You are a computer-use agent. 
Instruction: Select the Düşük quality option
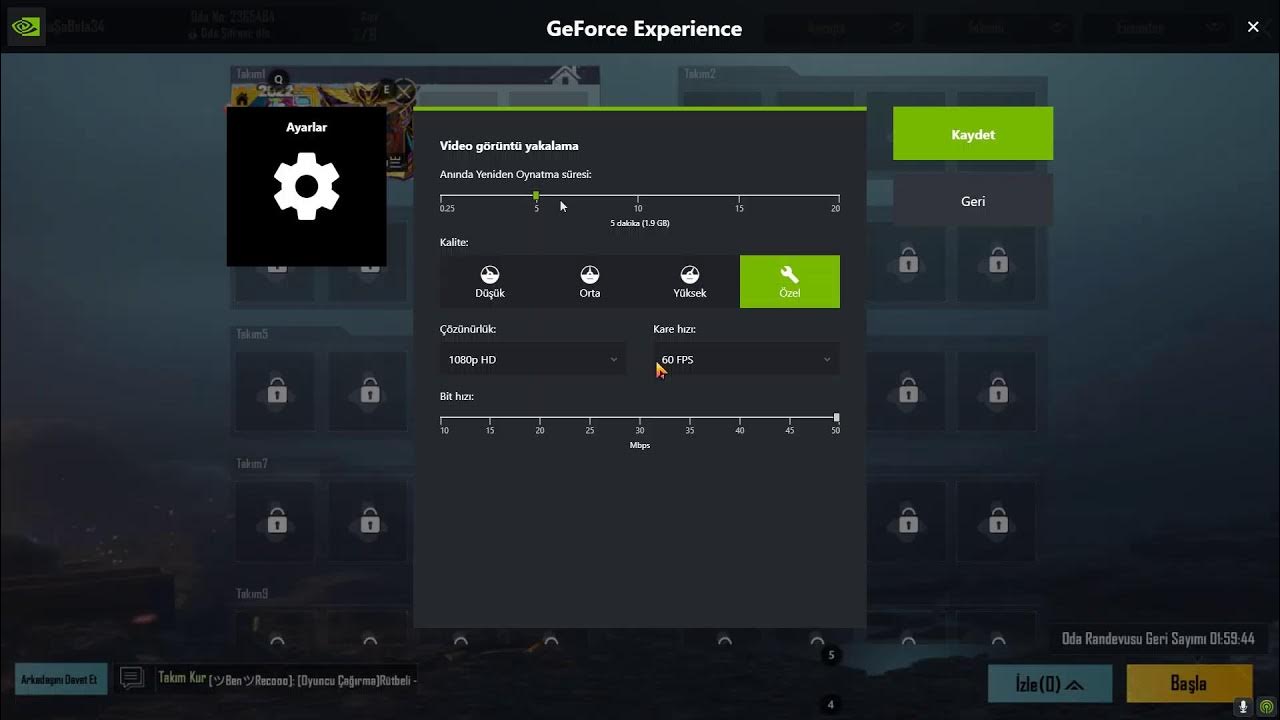pos(490,281)
